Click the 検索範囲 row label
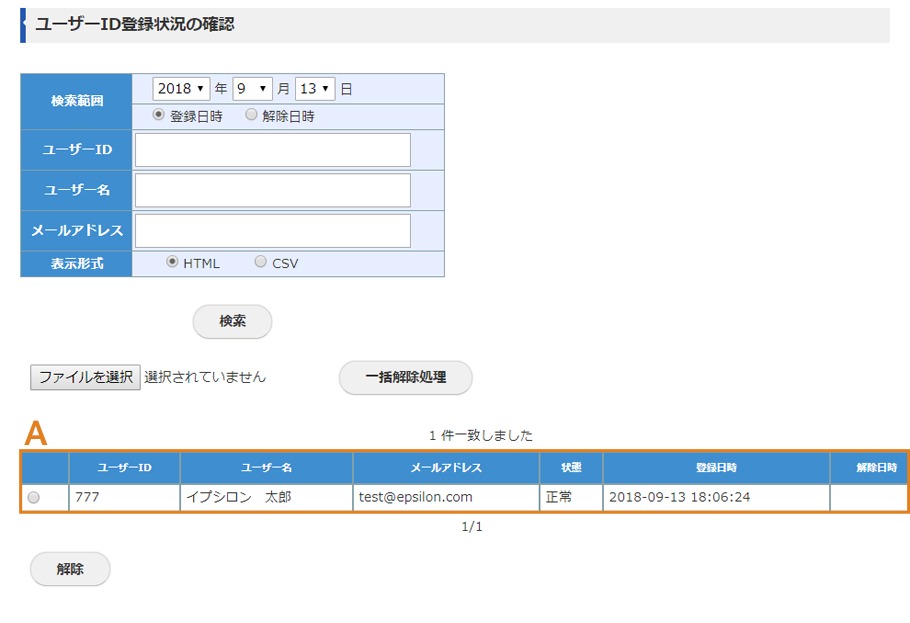The width and height of the screenshot is (910, 623). 77,102
